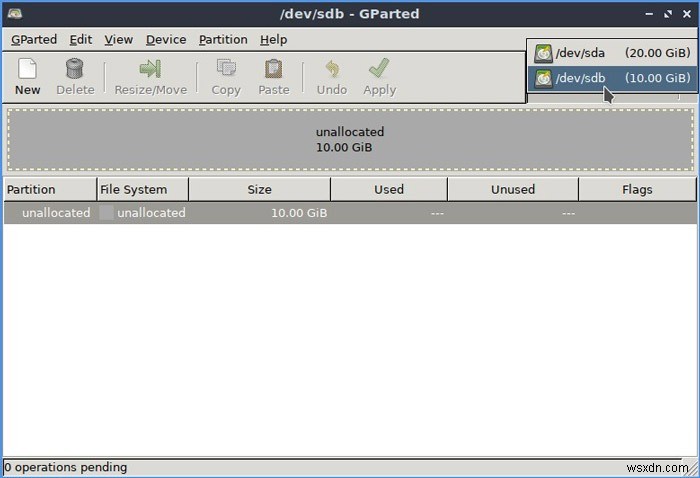Click the Size column header
The image size is (700, 478).
coord(259,190)
